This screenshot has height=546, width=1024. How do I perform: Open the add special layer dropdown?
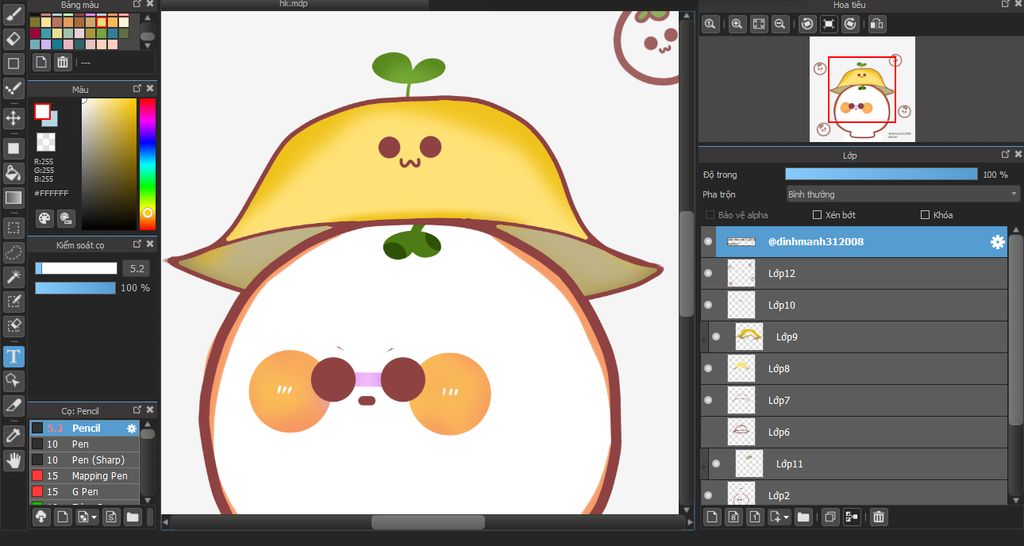(x=779, y=517)
